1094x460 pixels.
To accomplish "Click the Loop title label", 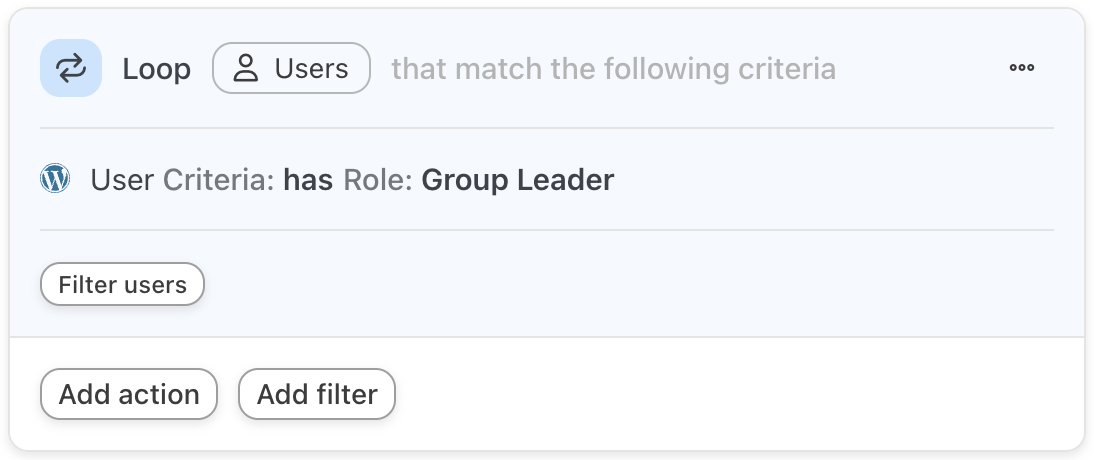I will pyautogui.click(x=156, y=69).
